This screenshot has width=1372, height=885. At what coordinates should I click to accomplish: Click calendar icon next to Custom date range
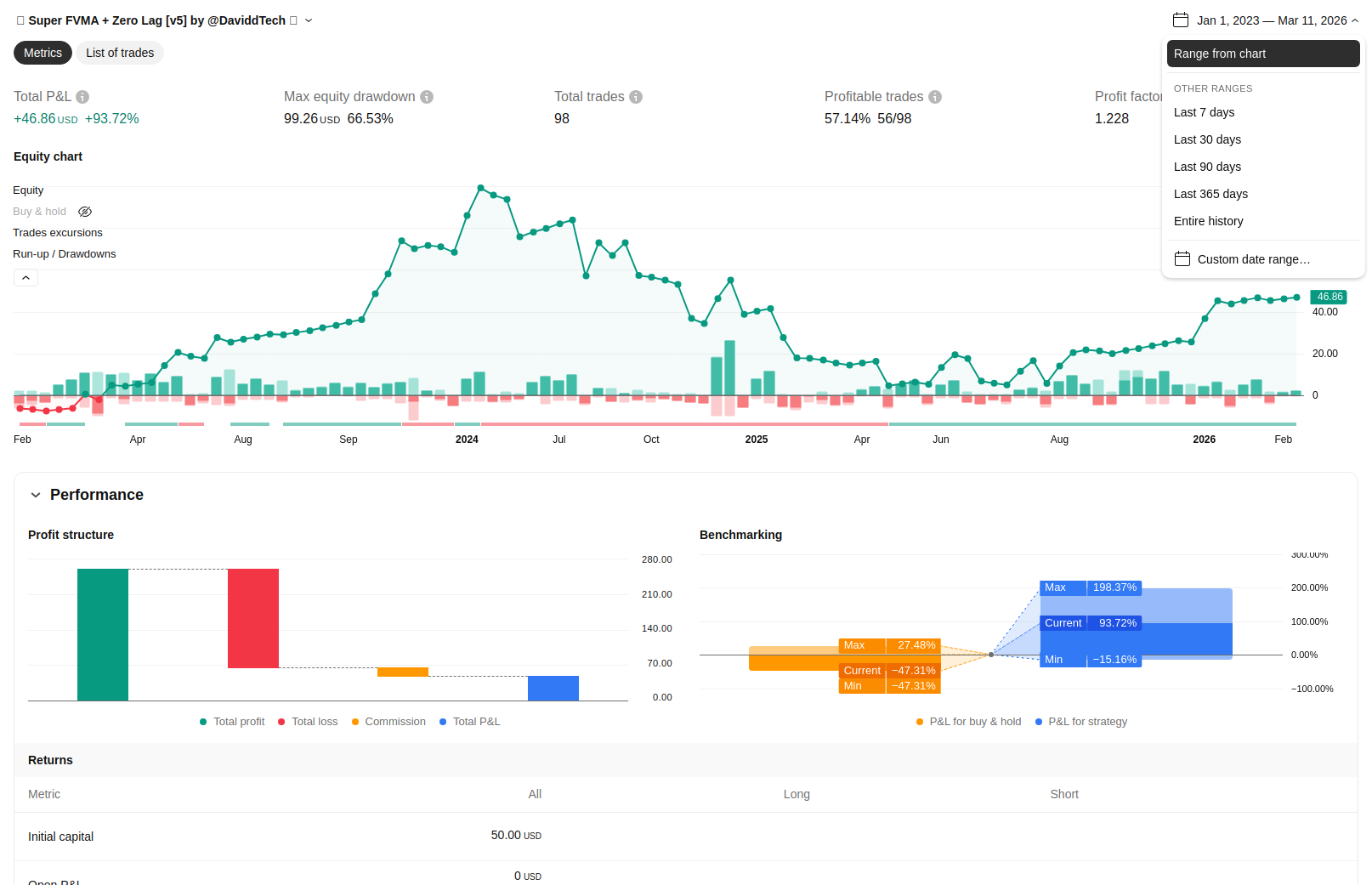pyautogui.click(x=1182, y=259)
